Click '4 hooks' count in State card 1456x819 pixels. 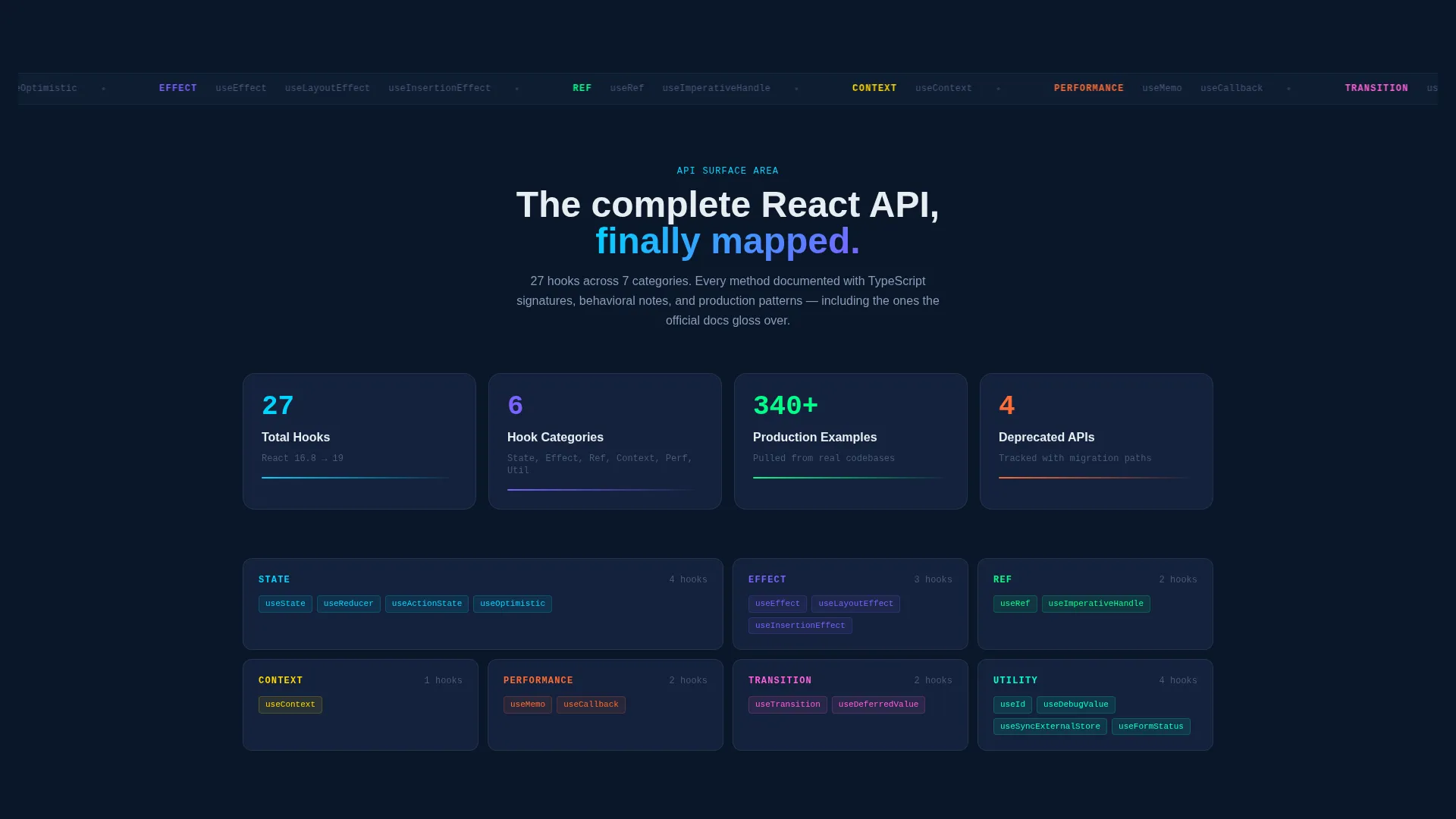688,579
